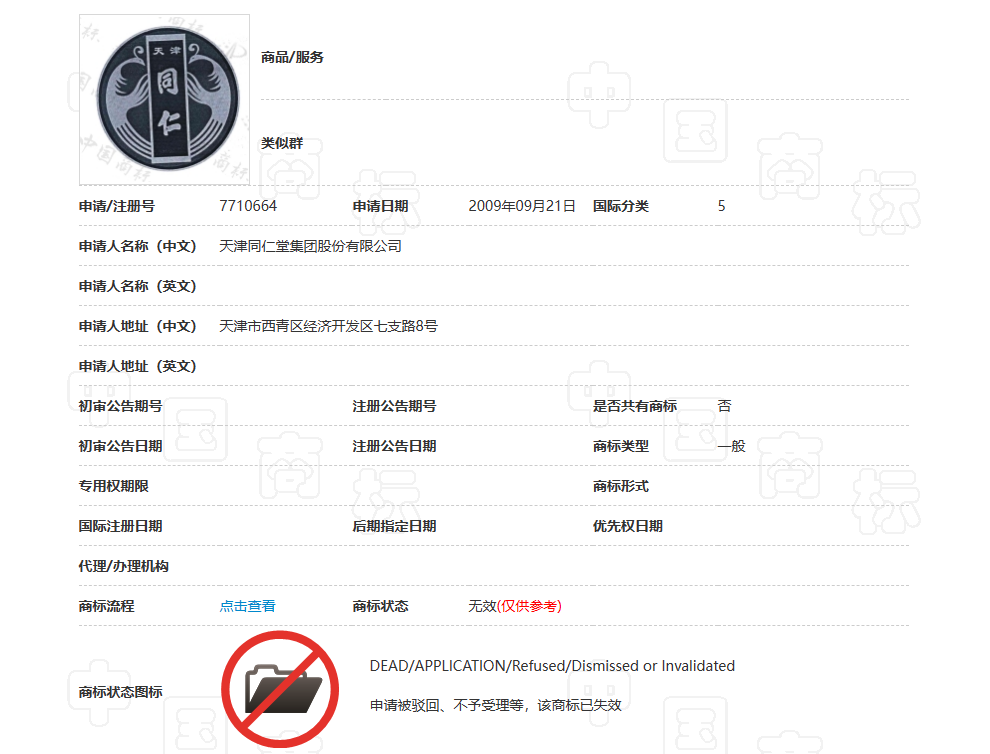
Task: Click the 点击查看 trademark process link
Action: (x=248, y=606)
